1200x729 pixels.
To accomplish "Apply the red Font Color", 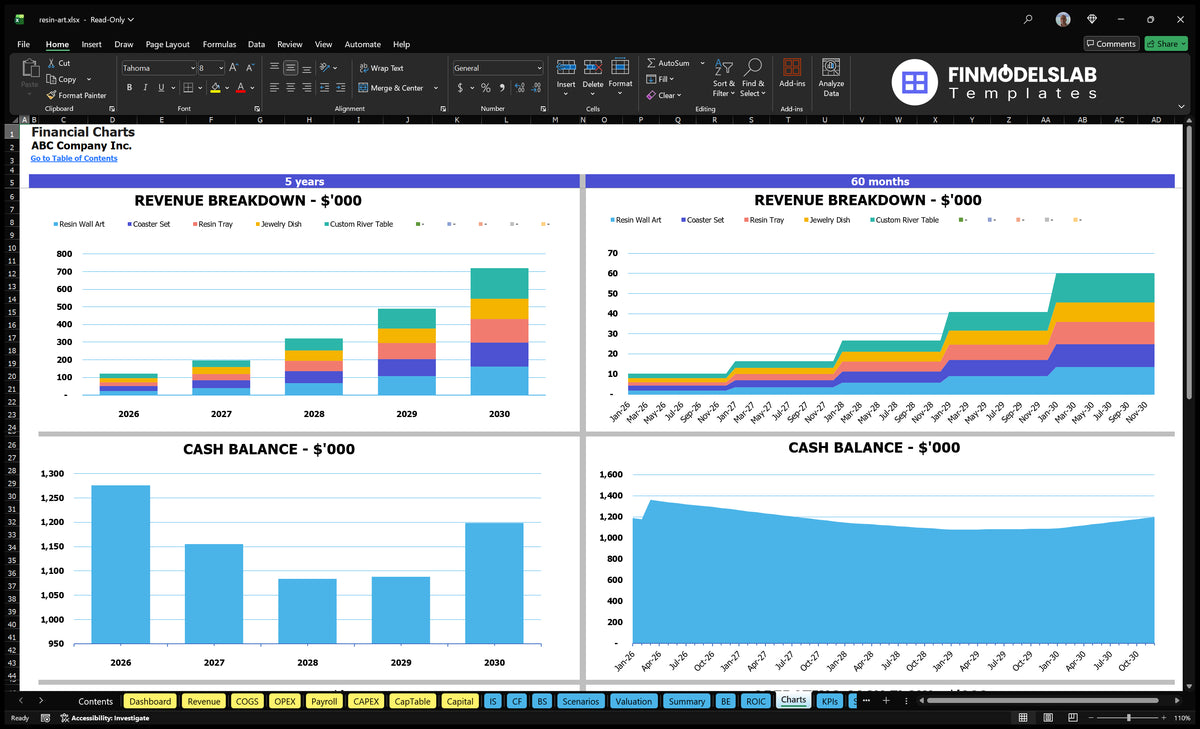I will point(240,88).
